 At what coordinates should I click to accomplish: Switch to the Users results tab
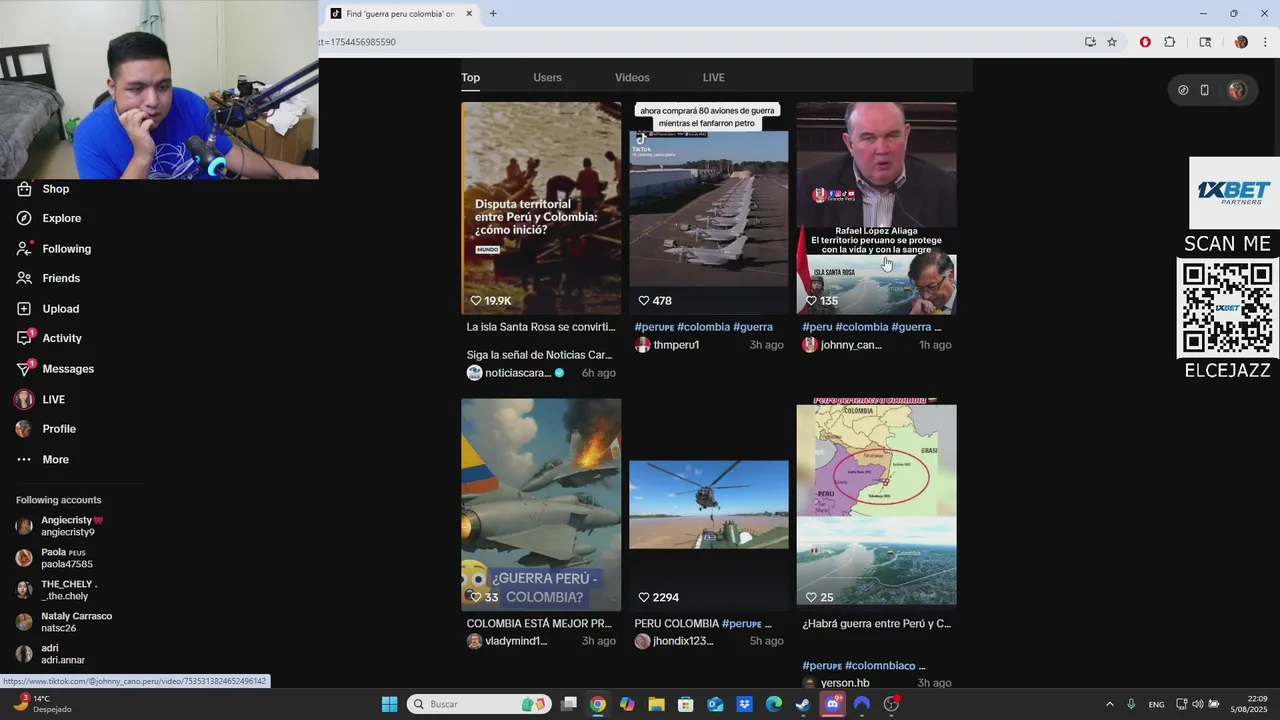pyautogui.click(x=547, y=78)
